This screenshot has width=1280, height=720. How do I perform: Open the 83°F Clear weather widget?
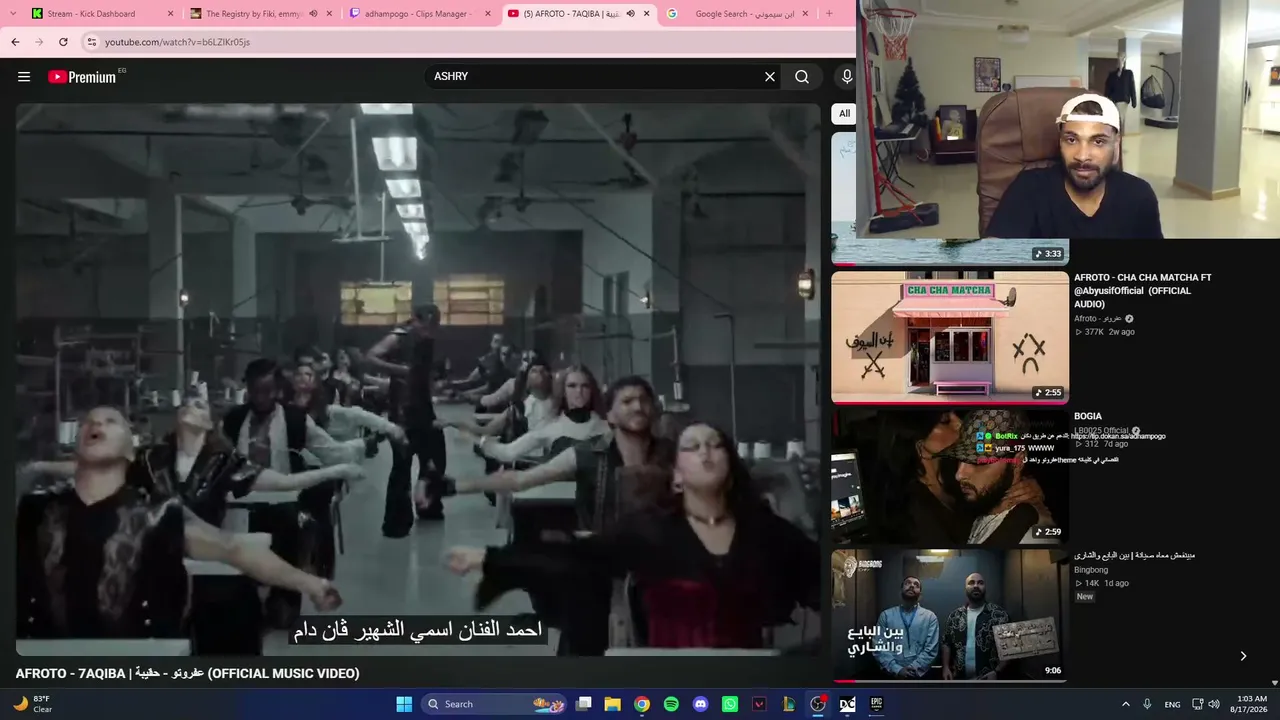pyautogui.click(x=32, y=704)
